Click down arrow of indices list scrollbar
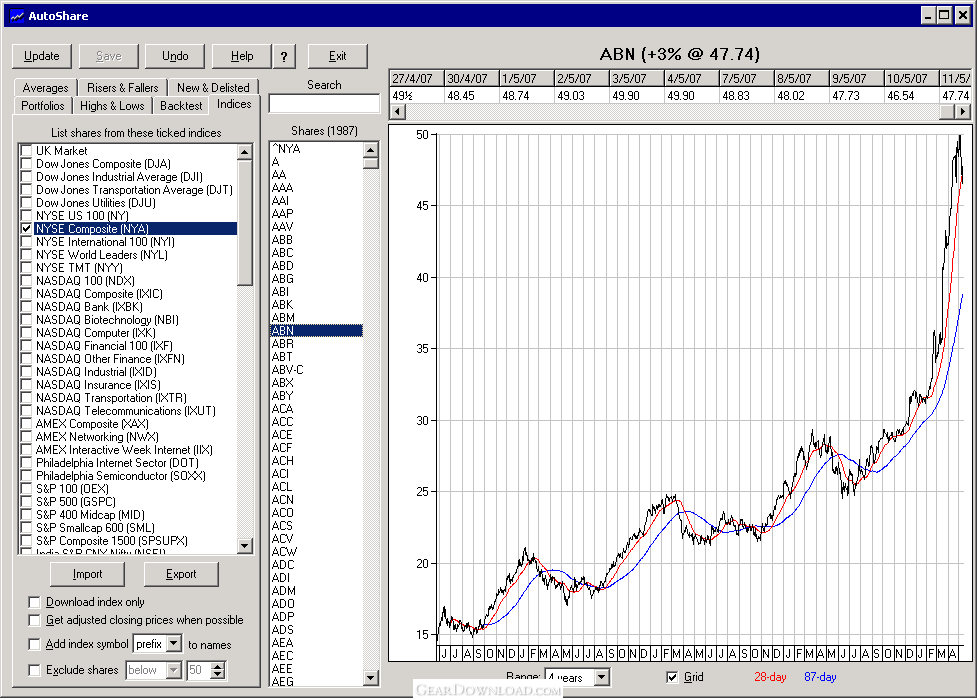 click(245, 546)
